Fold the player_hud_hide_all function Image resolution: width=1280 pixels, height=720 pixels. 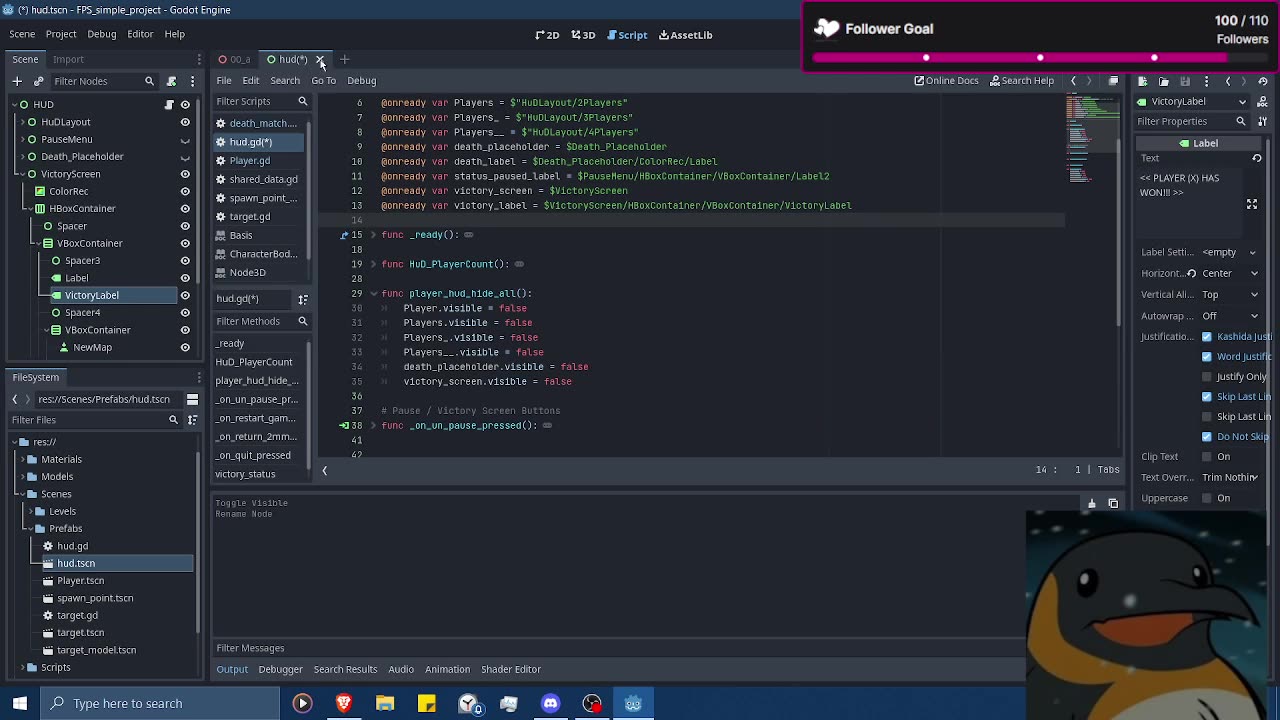[x=373, y=294]
